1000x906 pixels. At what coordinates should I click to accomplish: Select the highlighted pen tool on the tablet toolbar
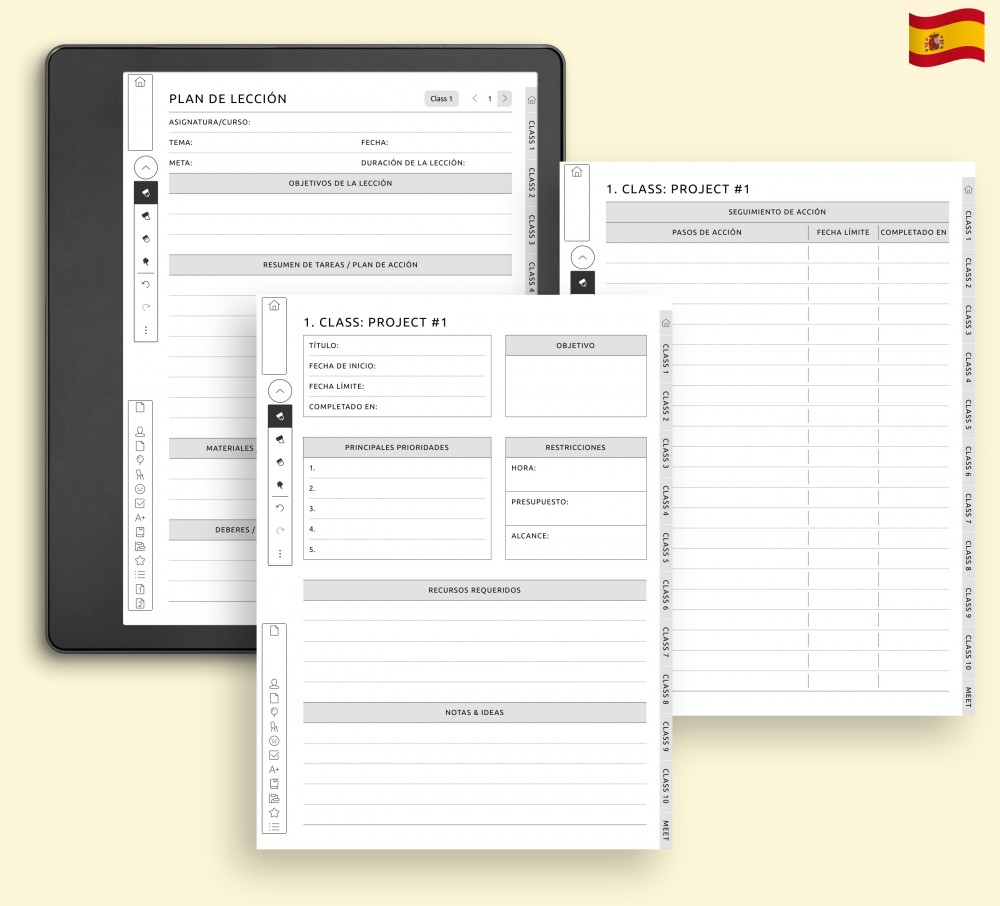pyautogui.click(x=145, y=193)
